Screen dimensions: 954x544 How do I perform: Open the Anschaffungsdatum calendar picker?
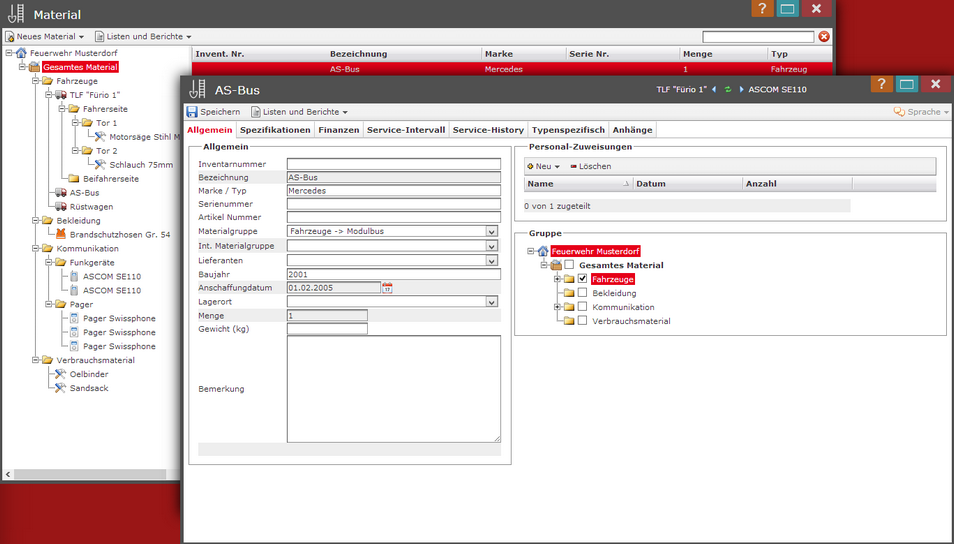point(388,288)
